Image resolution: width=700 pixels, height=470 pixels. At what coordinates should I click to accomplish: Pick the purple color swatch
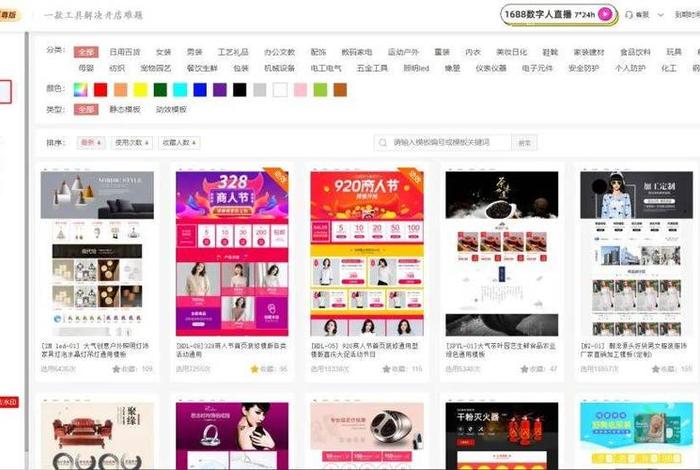(220, 90)
